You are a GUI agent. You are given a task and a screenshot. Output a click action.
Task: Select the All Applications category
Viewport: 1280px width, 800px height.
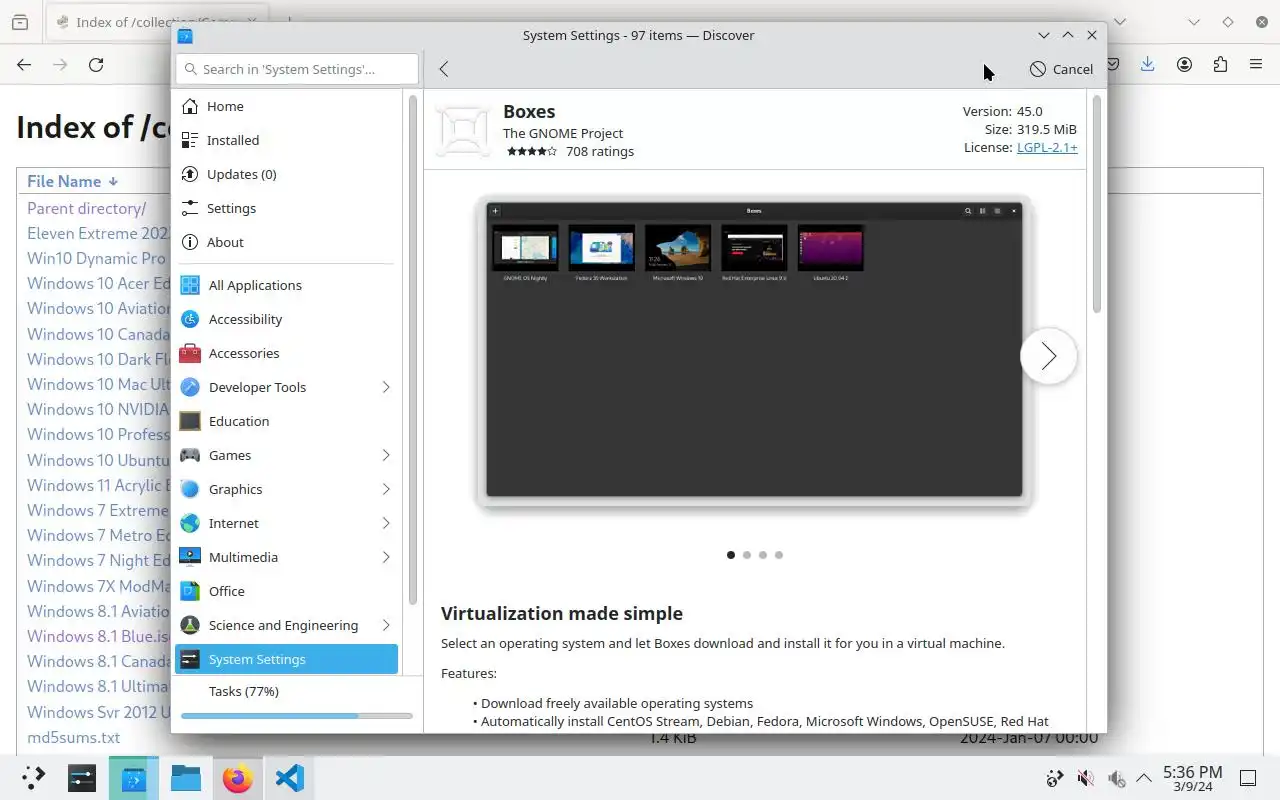287,285
